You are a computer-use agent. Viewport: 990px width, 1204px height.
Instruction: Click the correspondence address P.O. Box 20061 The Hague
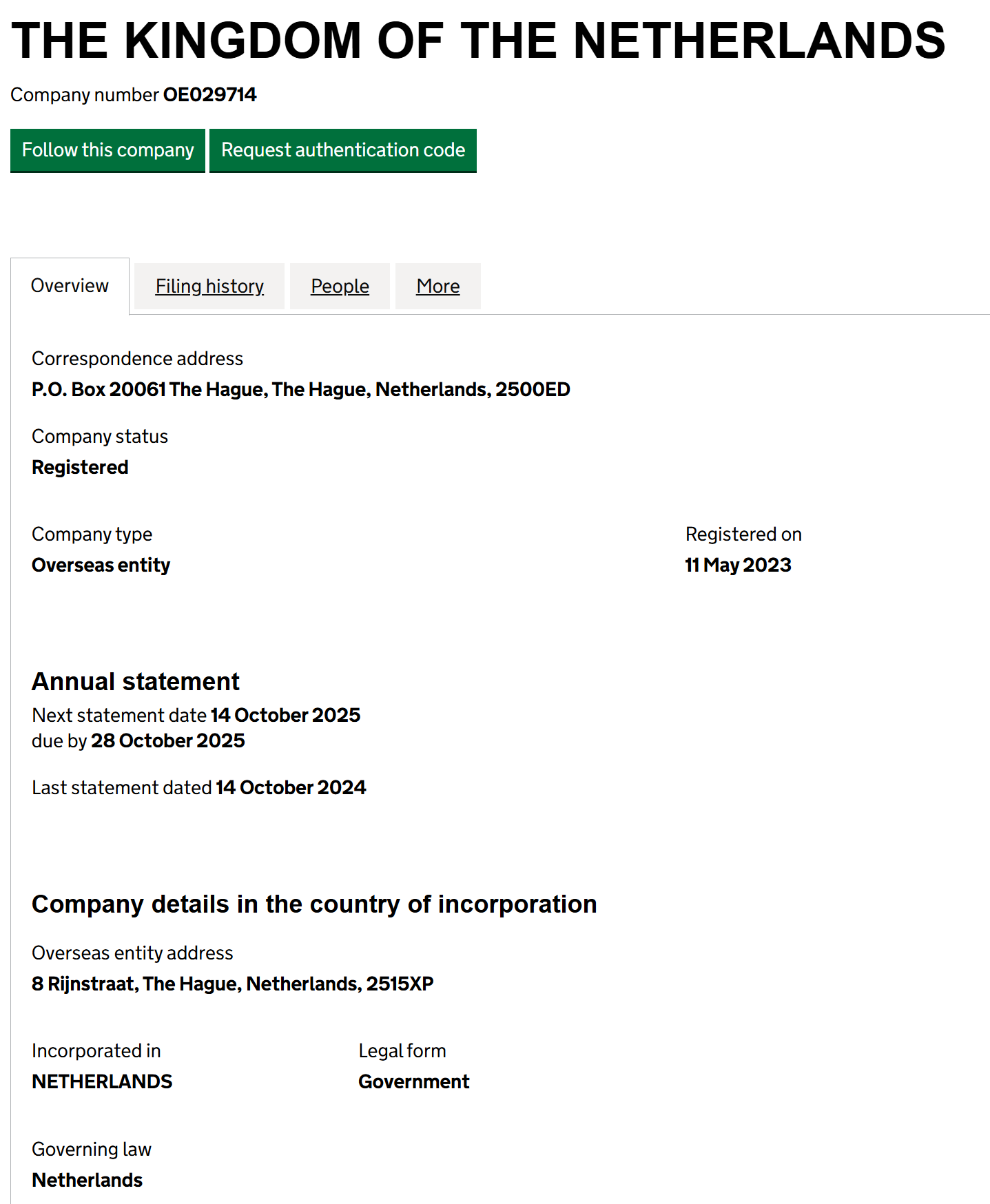pyautogui.click(x=301, y=390)
